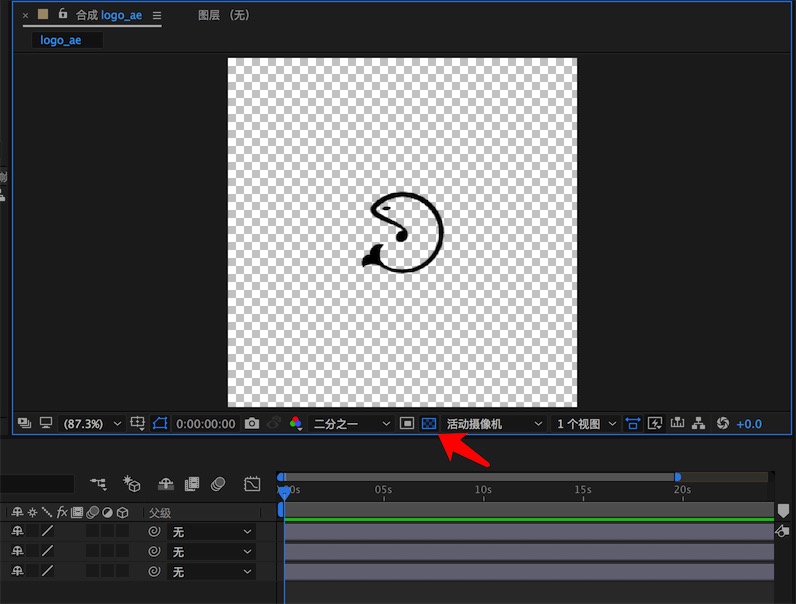Open the composition flowchart icon
This screenshot has height=604, width=796.
tap(699, 424)
